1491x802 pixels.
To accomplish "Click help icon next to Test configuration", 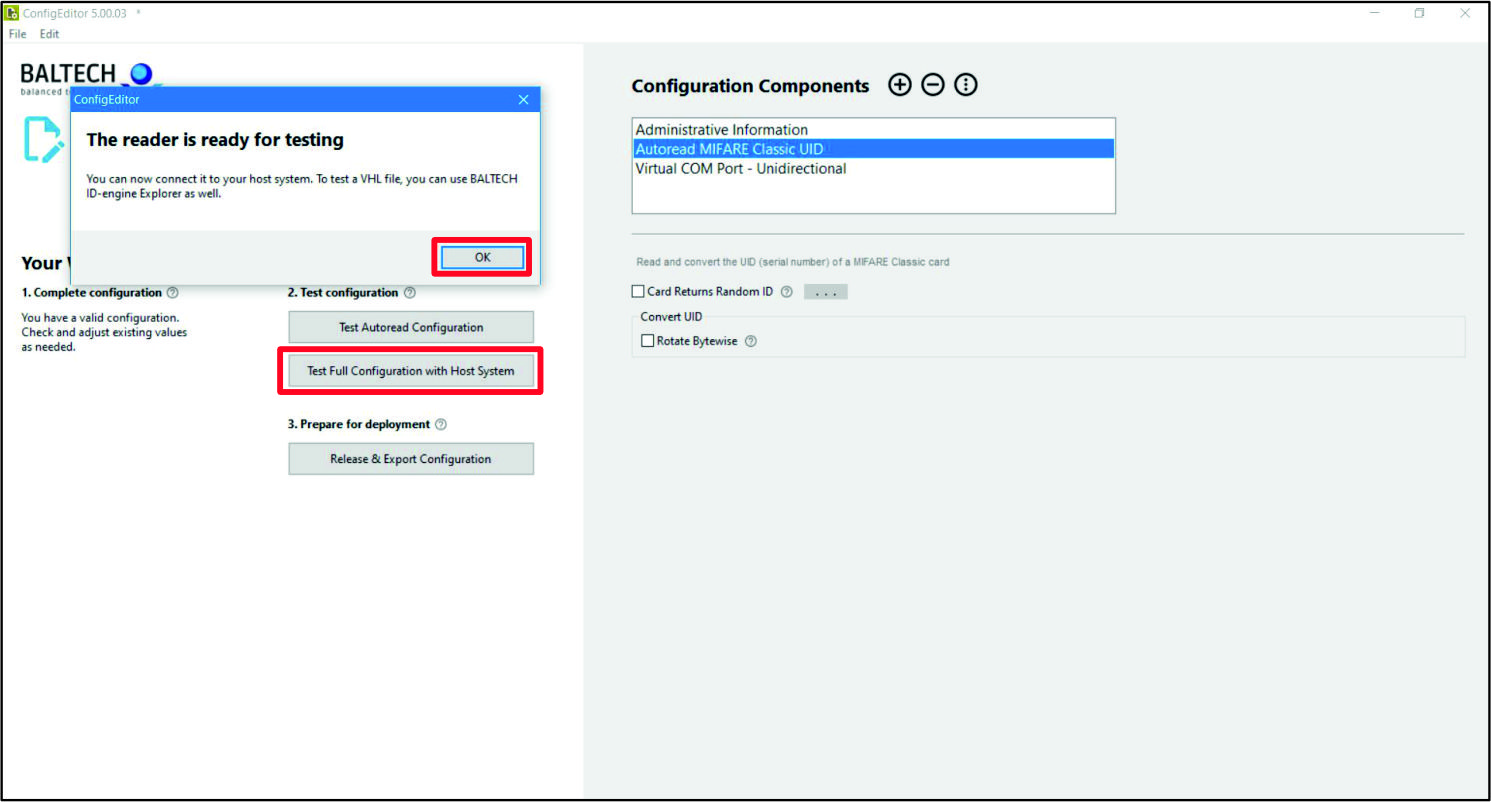I will (x=410, y=293).
